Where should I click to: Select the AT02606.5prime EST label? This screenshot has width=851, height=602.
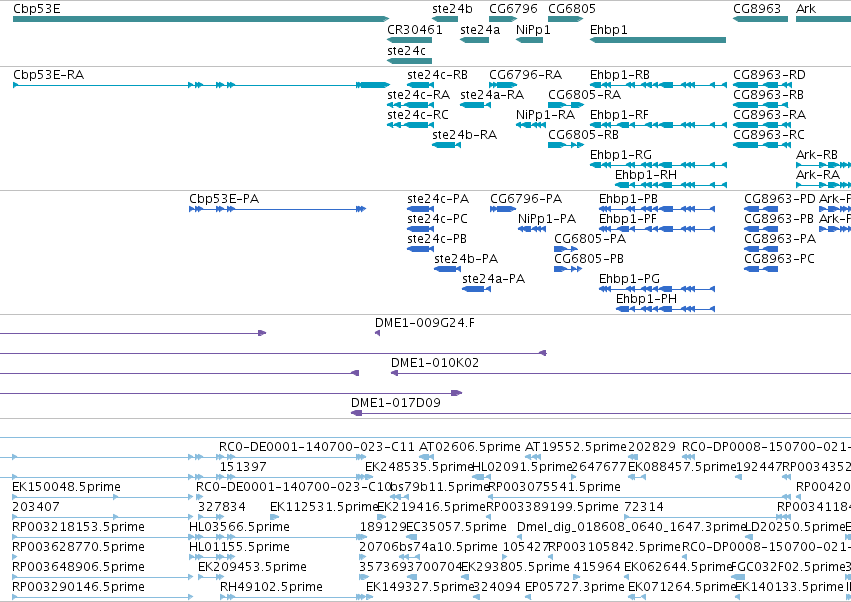click(x=470, y=447)
